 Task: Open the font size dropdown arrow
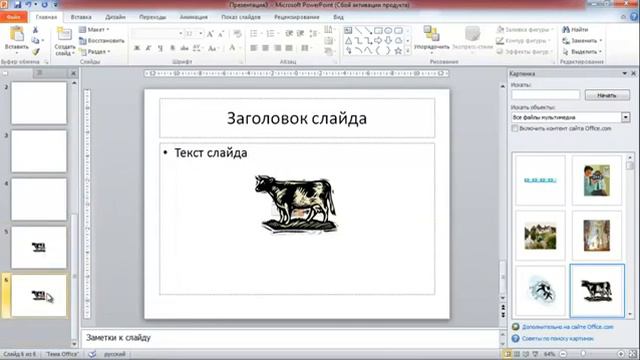click(201, 33)
